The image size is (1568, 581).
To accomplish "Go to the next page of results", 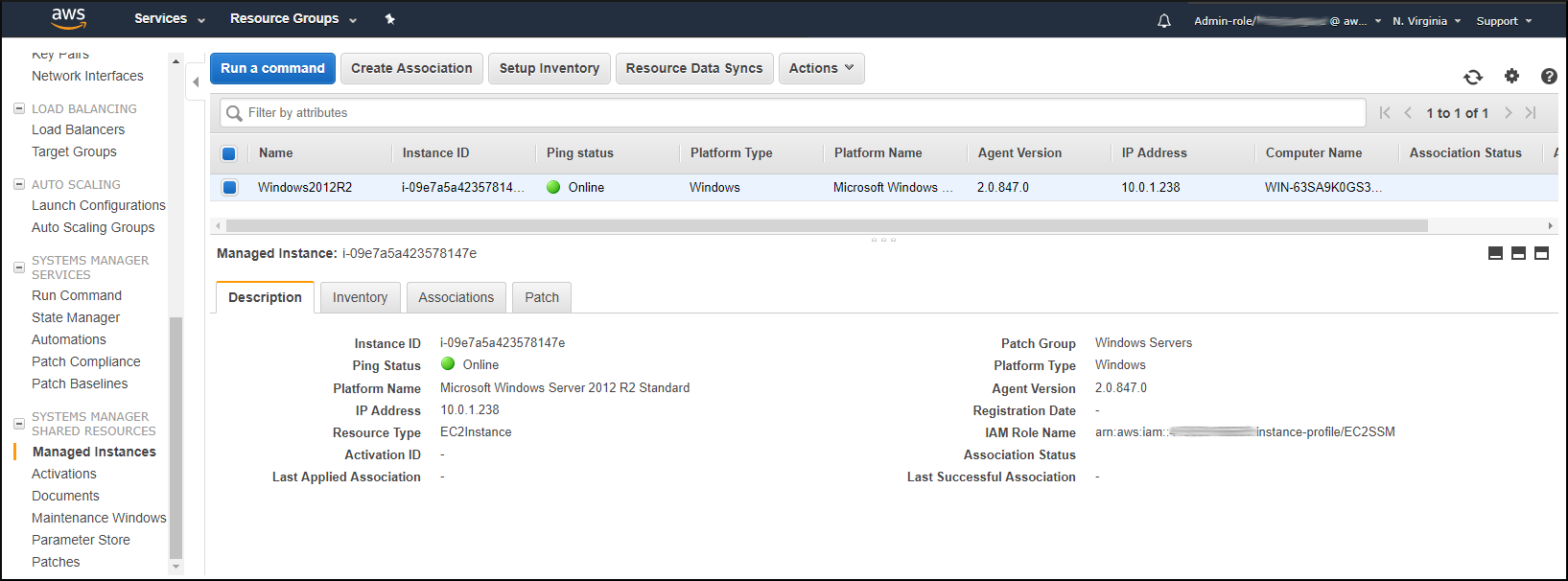I will pos(1508,113).
